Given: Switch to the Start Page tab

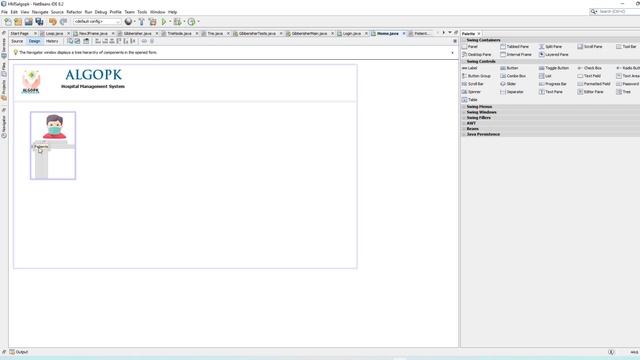Looking at the screenshot, I should tap(20, 33).
